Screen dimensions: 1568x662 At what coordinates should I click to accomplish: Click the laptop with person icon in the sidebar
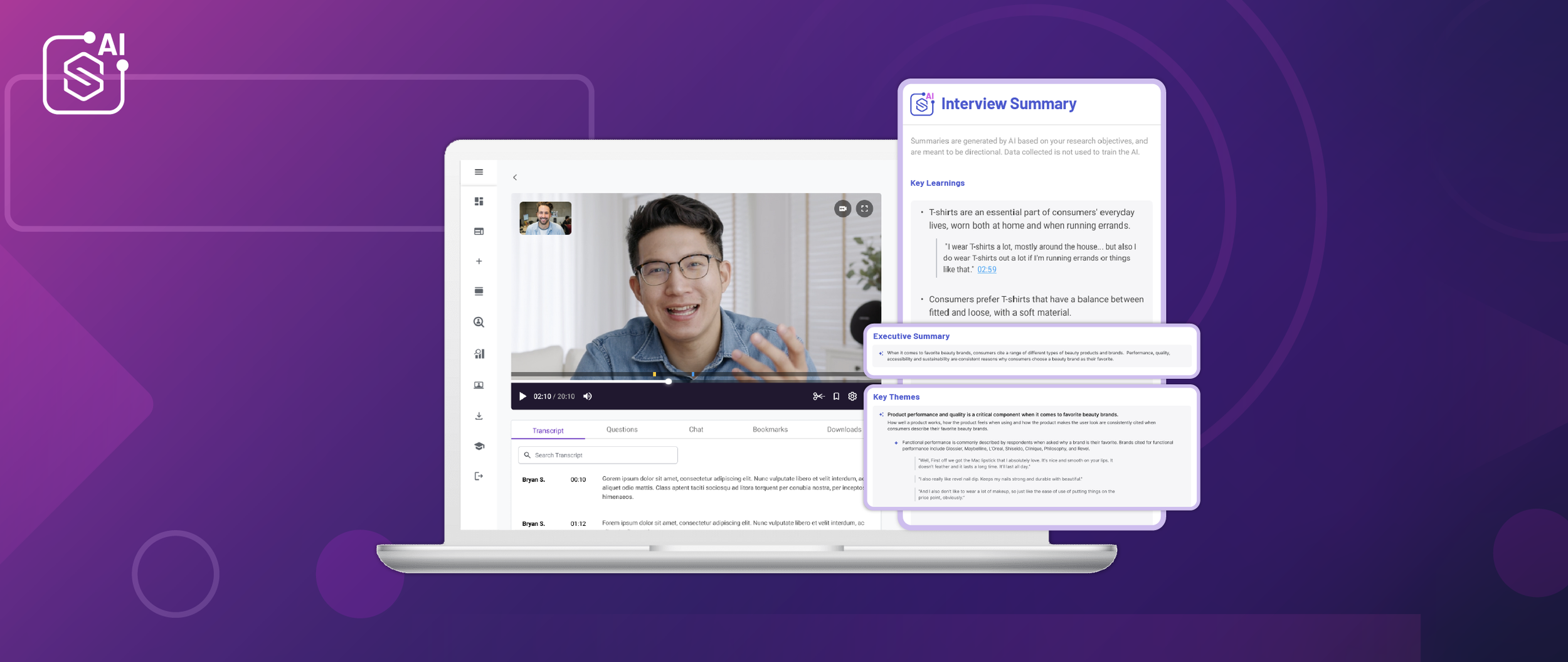pos(479,385)
